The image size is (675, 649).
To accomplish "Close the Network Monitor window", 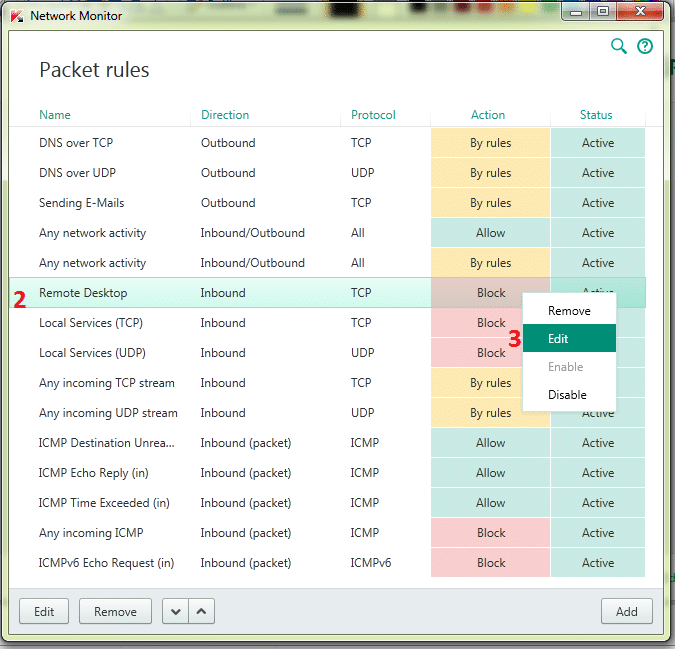I will [640, 12].
